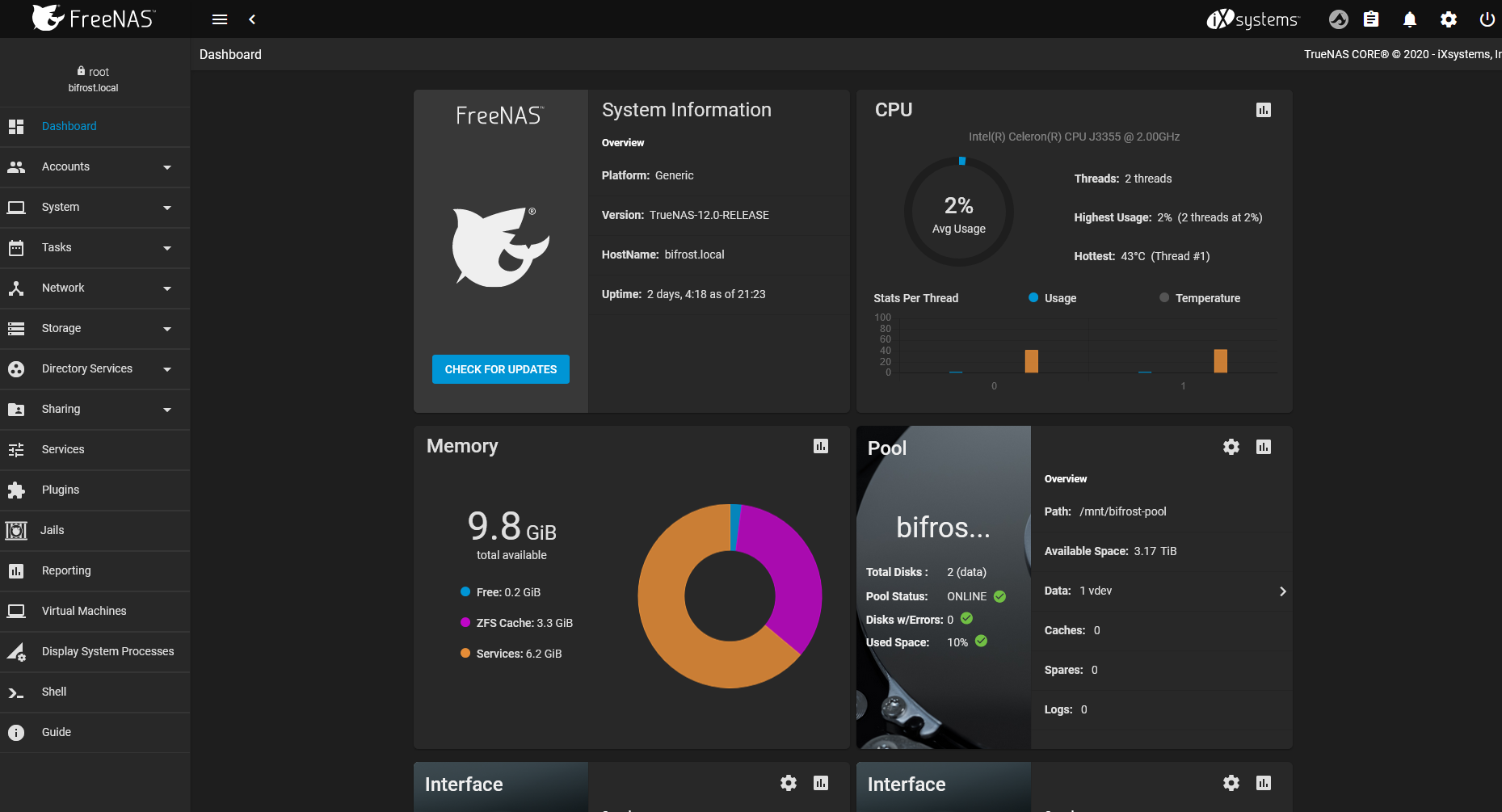Viewport: 1502px width, 812px height.
Task: Toggle the hamburger sidebar menu
Action: click(220, 19)
